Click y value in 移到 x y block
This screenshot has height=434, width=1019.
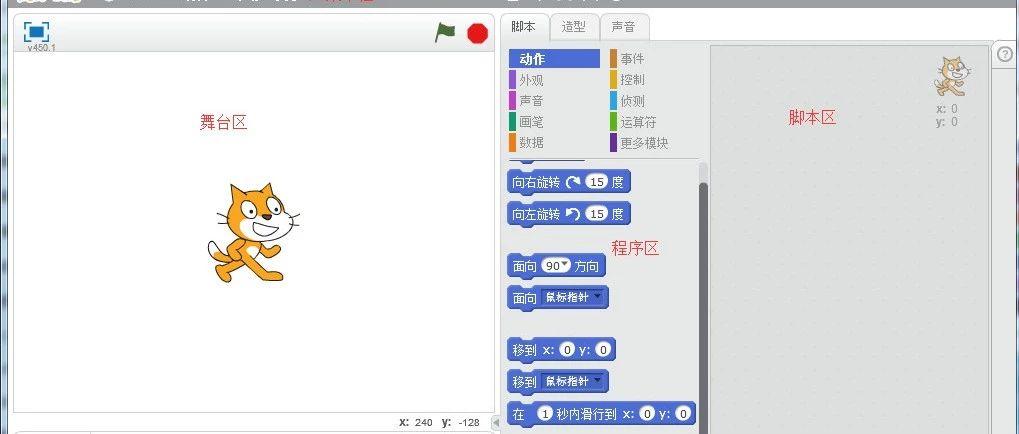[x=603, y=350]
